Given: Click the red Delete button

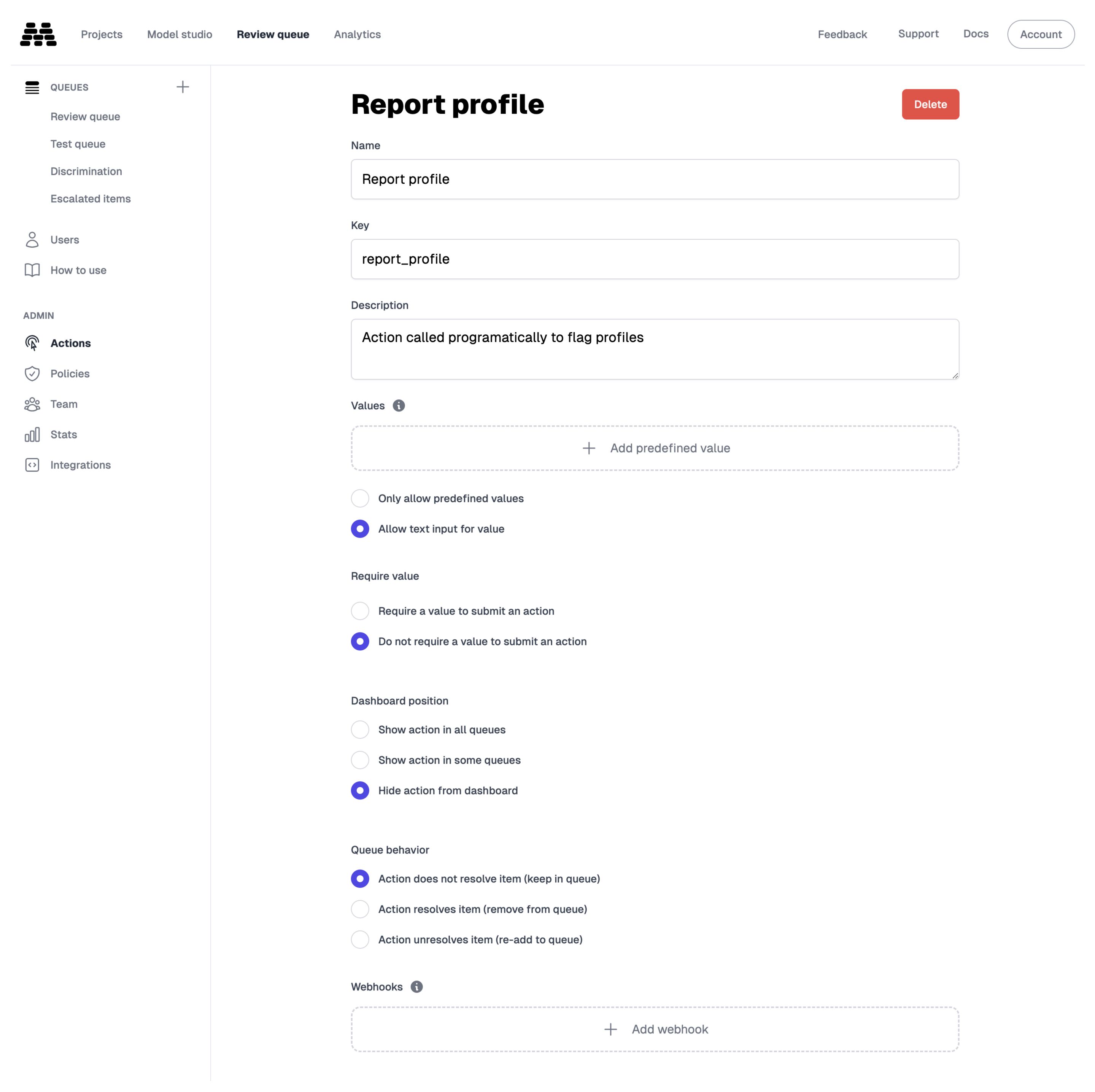Looking at the screenshot, I should click(930, 104).
